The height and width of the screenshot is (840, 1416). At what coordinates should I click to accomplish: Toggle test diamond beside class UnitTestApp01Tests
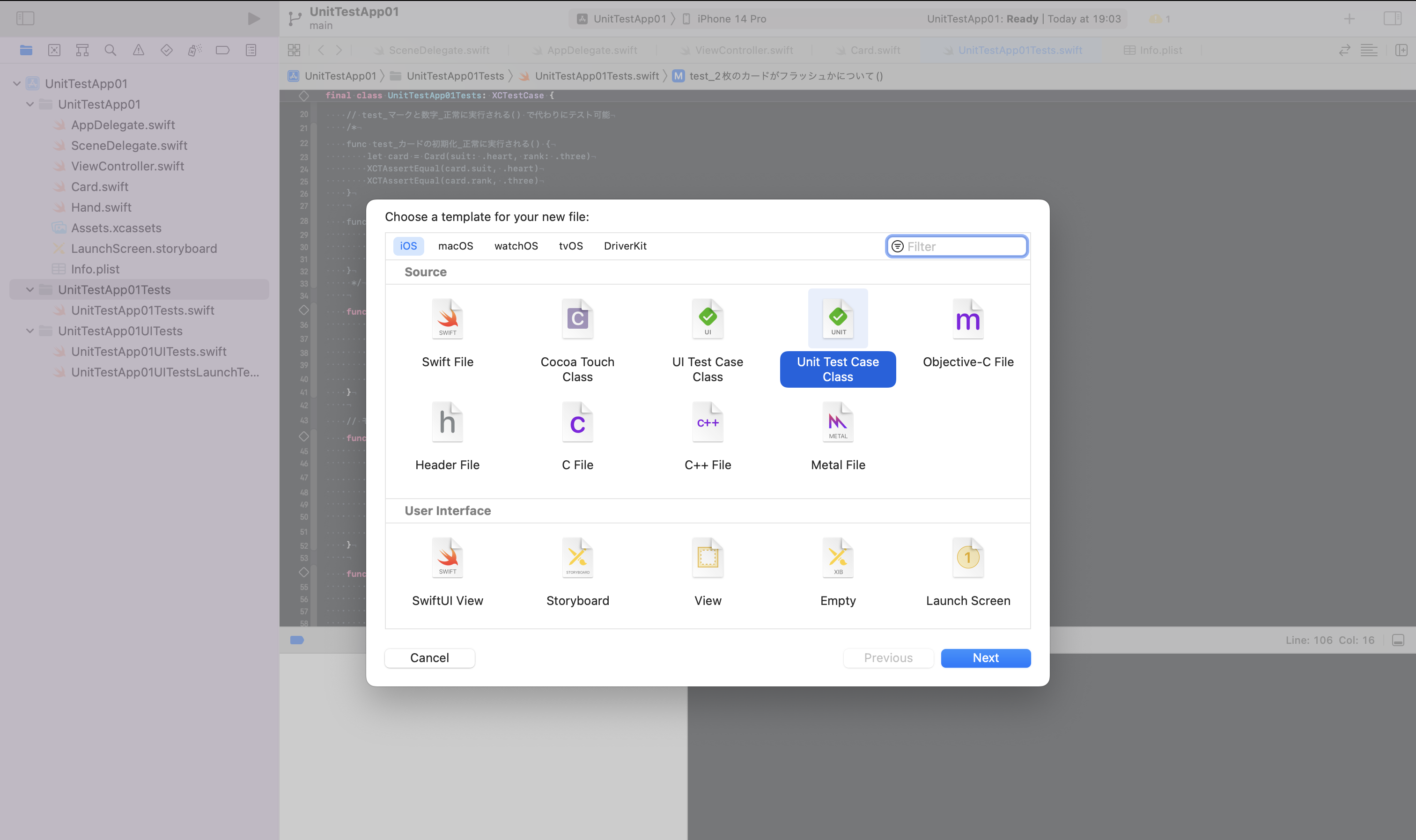(304, 96)
